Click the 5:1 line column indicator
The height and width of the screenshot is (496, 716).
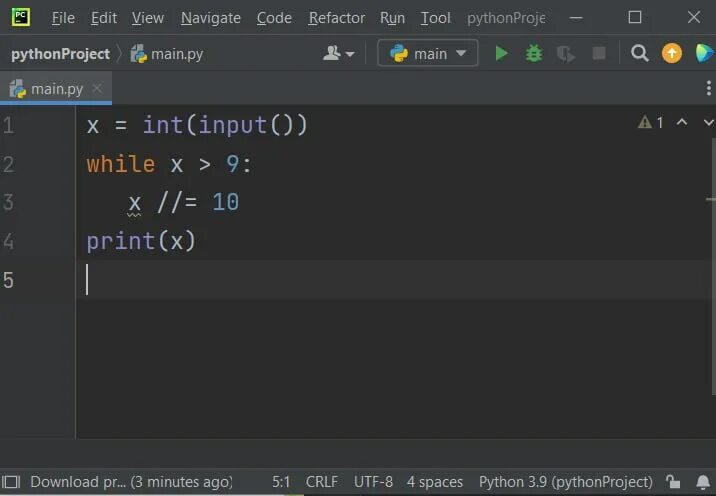[281, 482]
